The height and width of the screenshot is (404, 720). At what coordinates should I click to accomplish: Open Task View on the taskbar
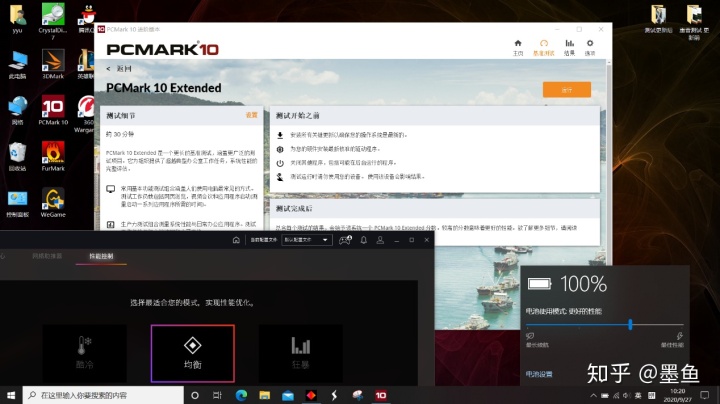[x=218, y=395]
